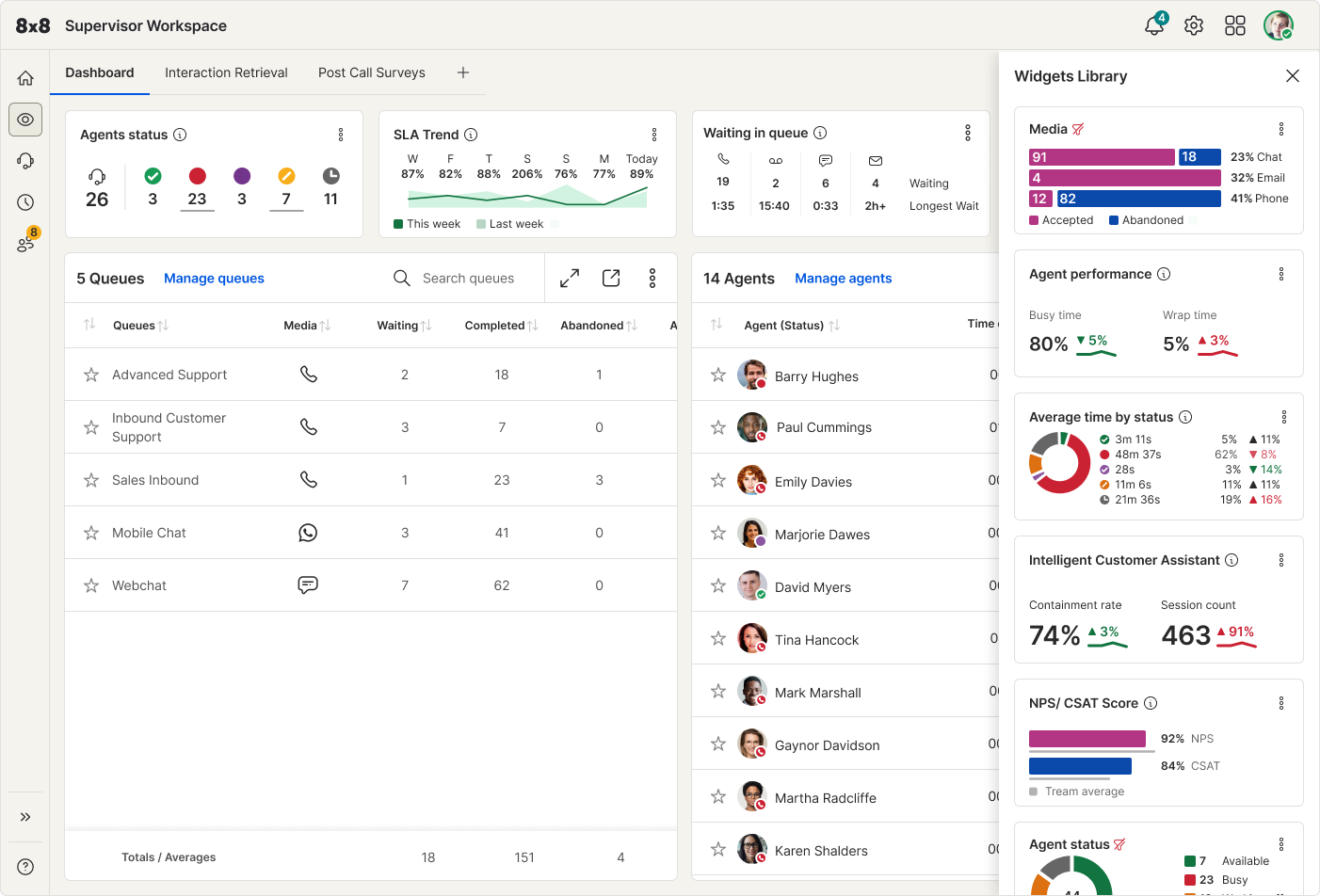Toggle favorite star for Barry Hughes
Image resolution: width=1320 pixels, height=896 pixels.
click(x=718, y=376)
